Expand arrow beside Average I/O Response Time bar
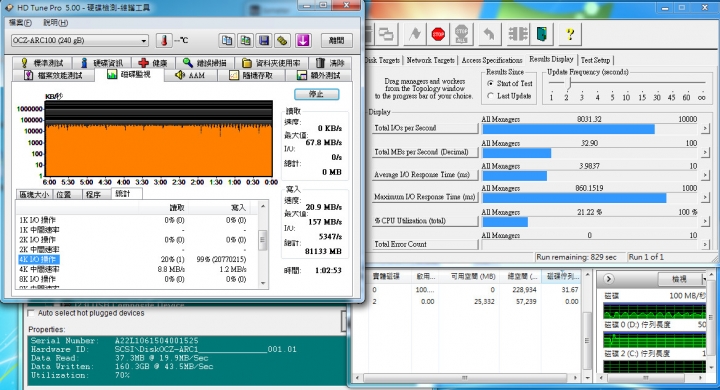Image resolution: width=720 pixels, height=390 pixels. click(x=705, y=175)
